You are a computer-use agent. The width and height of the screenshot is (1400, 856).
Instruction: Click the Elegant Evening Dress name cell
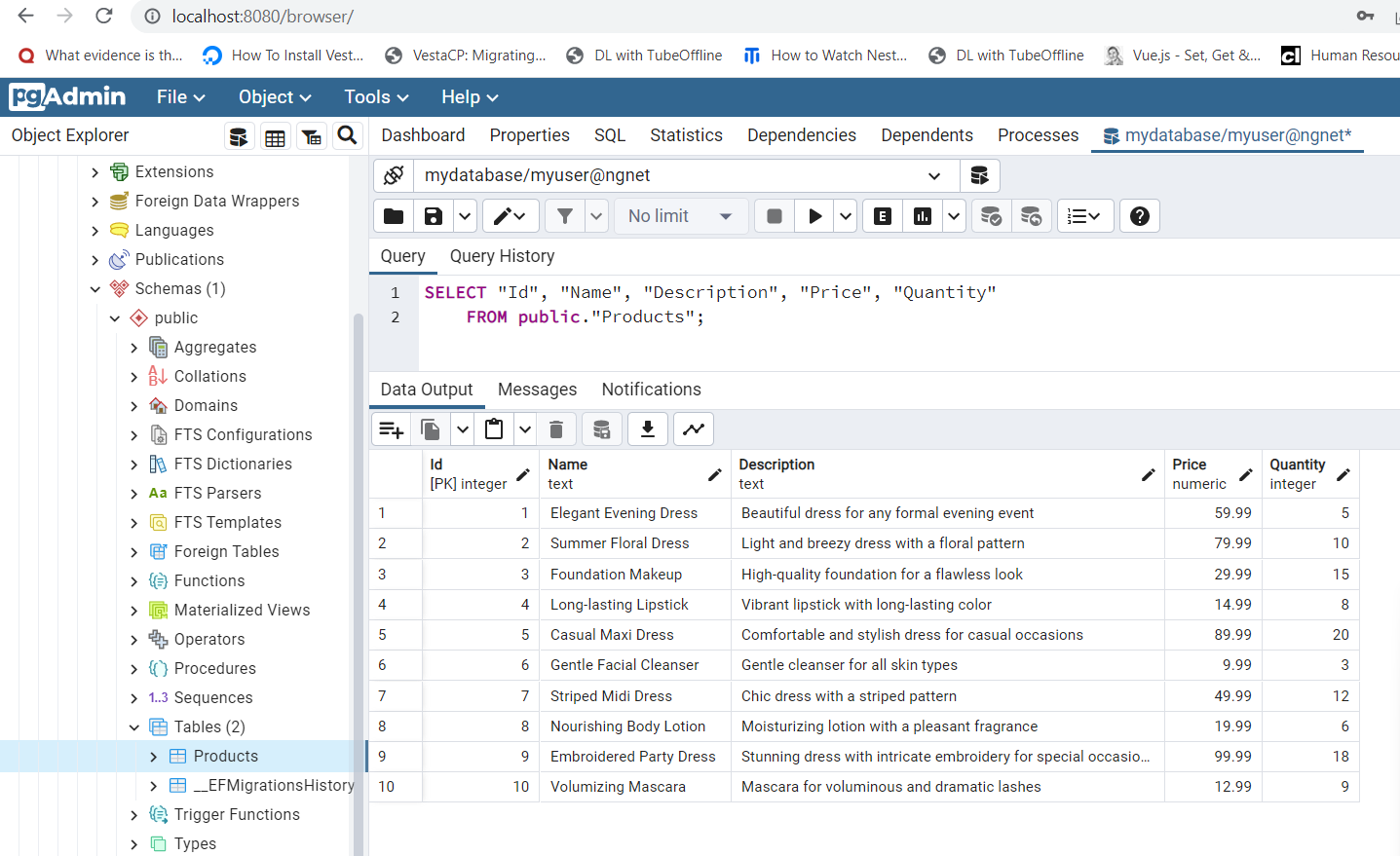[x=624, y=513]
